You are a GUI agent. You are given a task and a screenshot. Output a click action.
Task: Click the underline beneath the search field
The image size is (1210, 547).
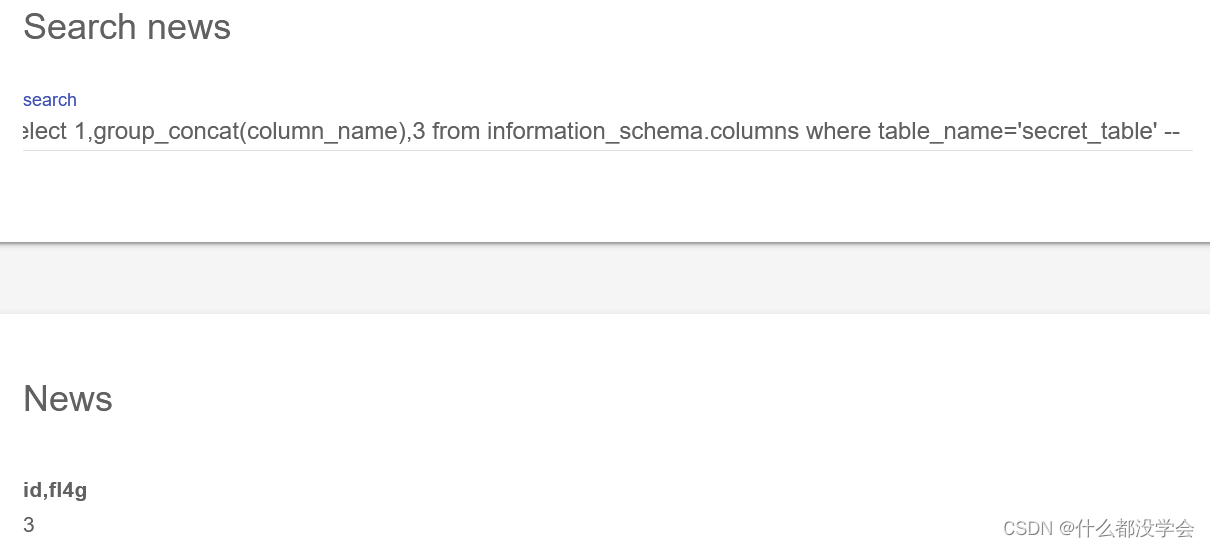pos(607,150)
